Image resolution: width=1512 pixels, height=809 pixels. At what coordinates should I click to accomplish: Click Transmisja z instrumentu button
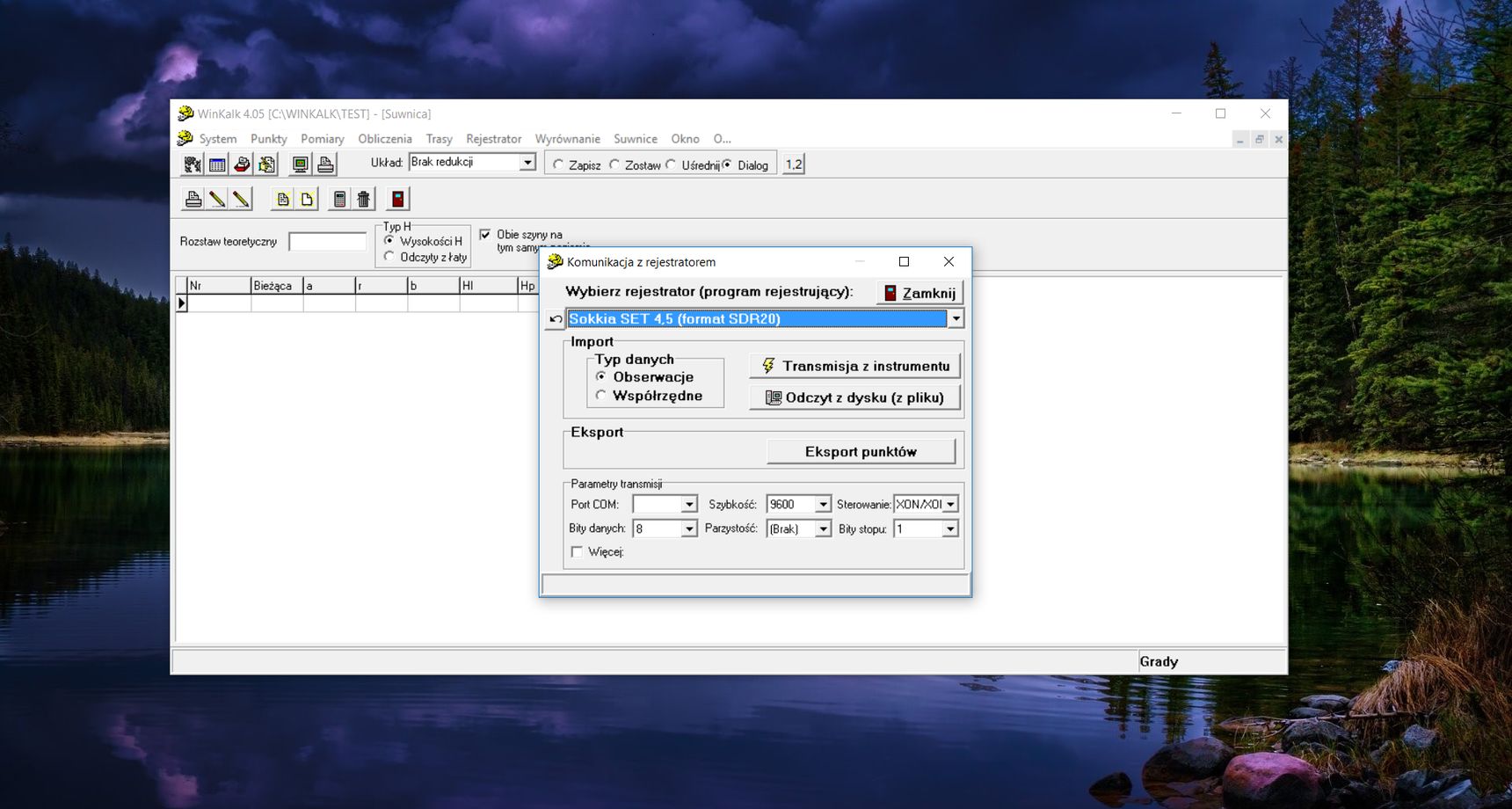pyautogui.click(x=855, y=366)
